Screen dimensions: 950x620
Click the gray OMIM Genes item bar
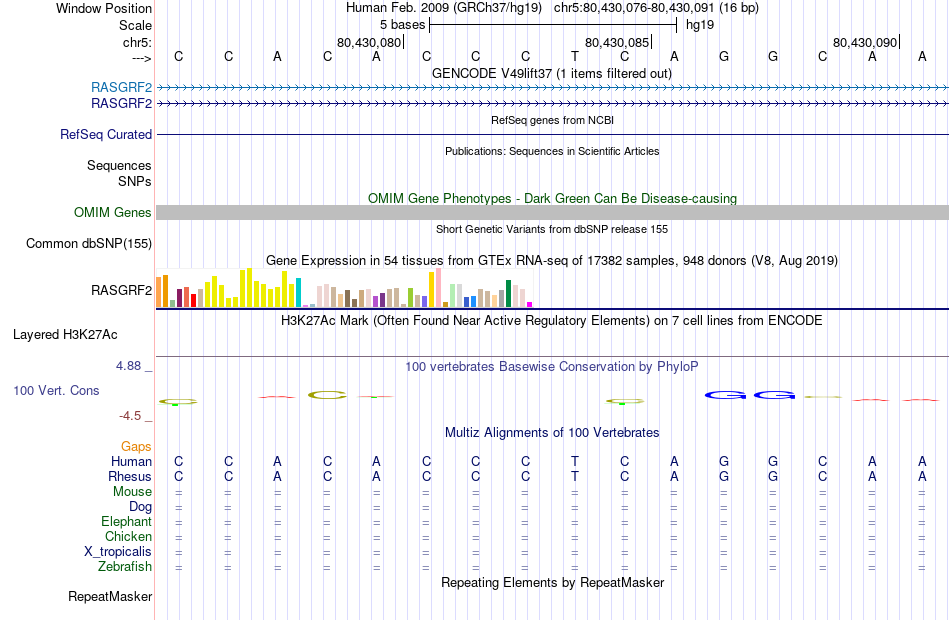pyautogui.click(x=552, y=212)
